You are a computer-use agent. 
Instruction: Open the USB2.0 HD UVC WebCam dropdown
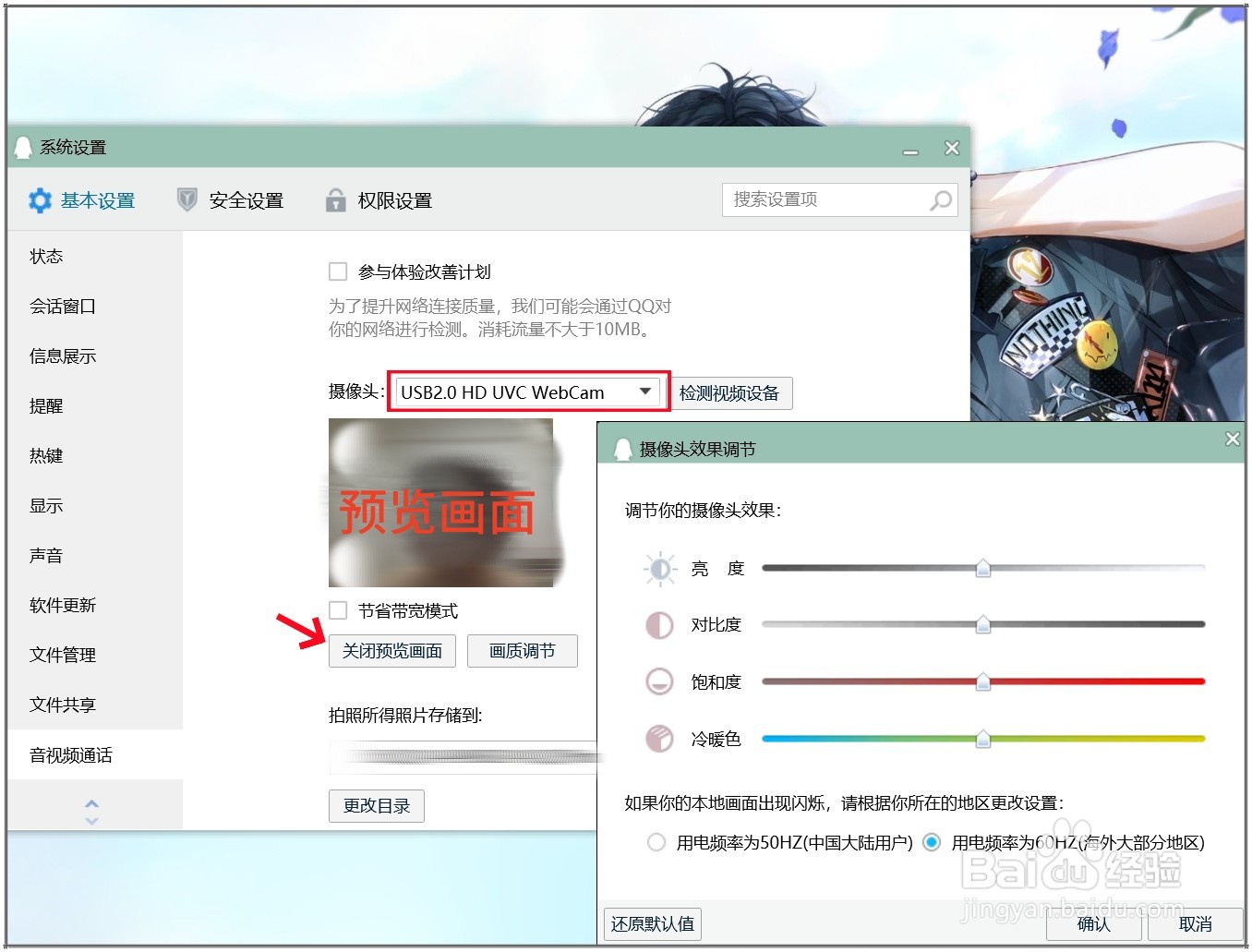tap(528, 392)
